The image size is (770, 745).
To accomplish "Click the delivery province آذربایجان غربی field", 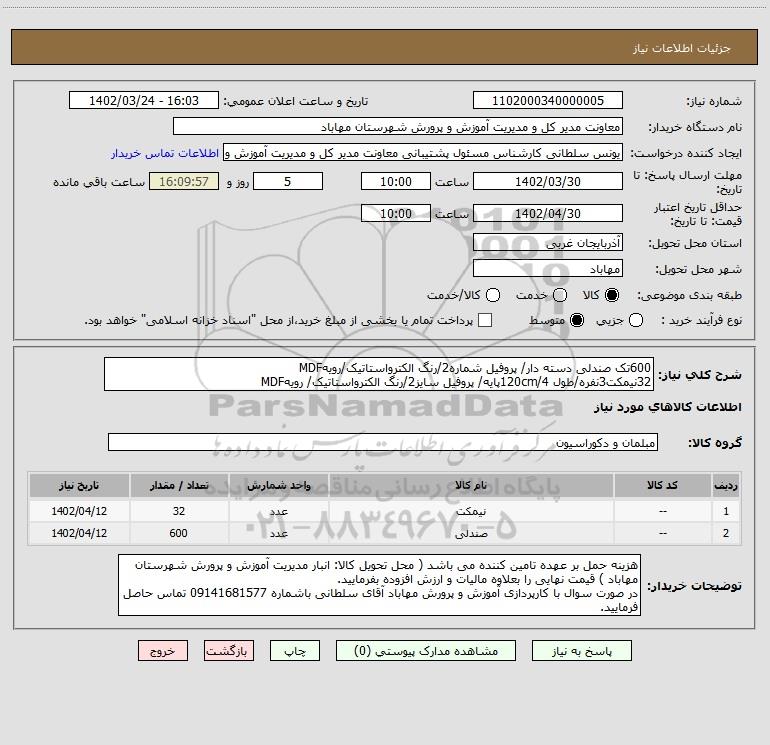I will coord(548,242).
